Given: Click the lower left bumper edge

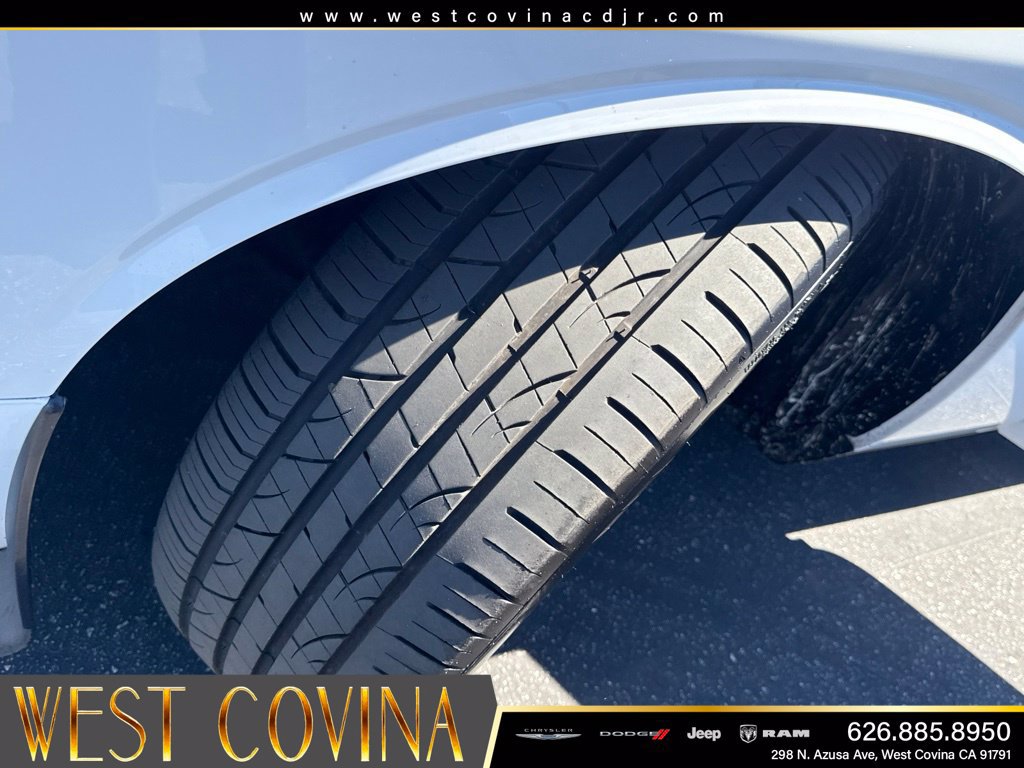Looking at the screenshot, I should (20, 522).
